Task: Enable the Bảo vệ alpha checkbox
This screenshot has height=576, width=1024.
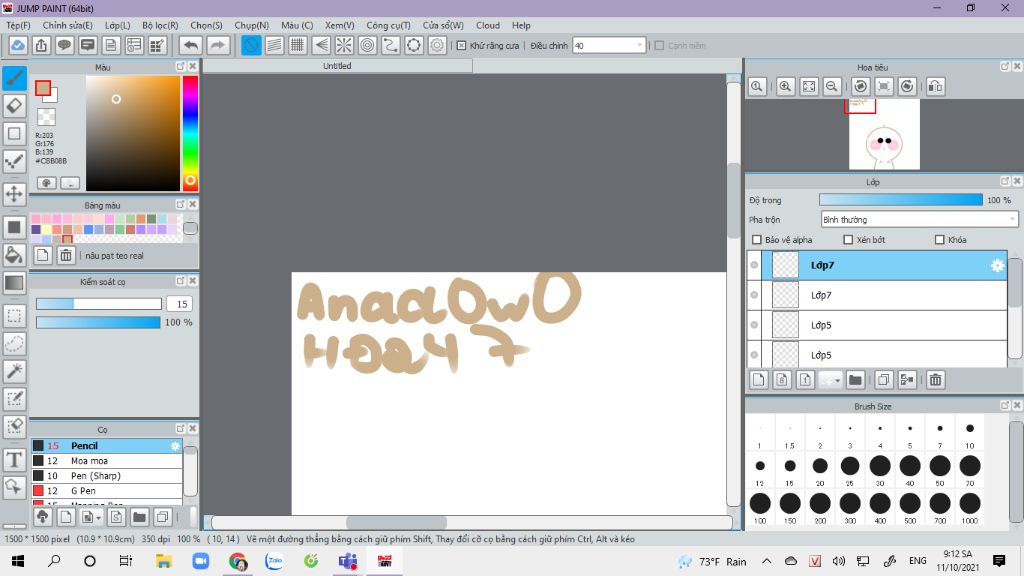Action: coord(757,240)
